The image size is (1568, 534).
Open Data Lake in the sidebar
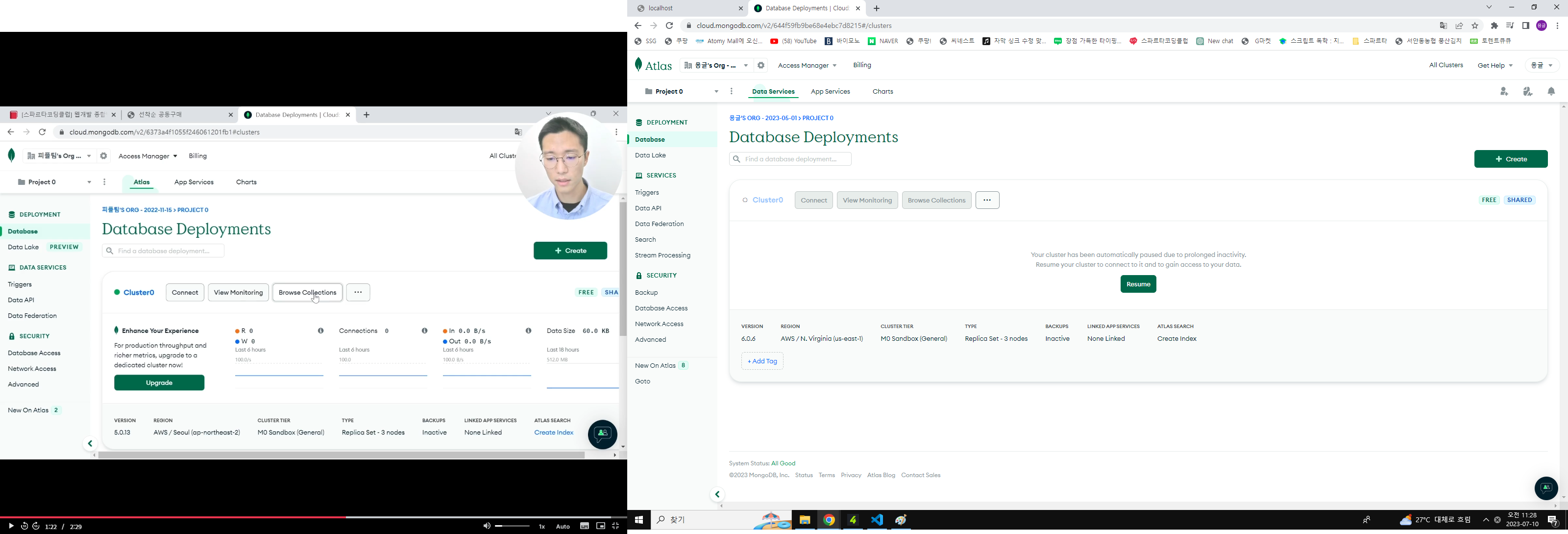point(650,156)
